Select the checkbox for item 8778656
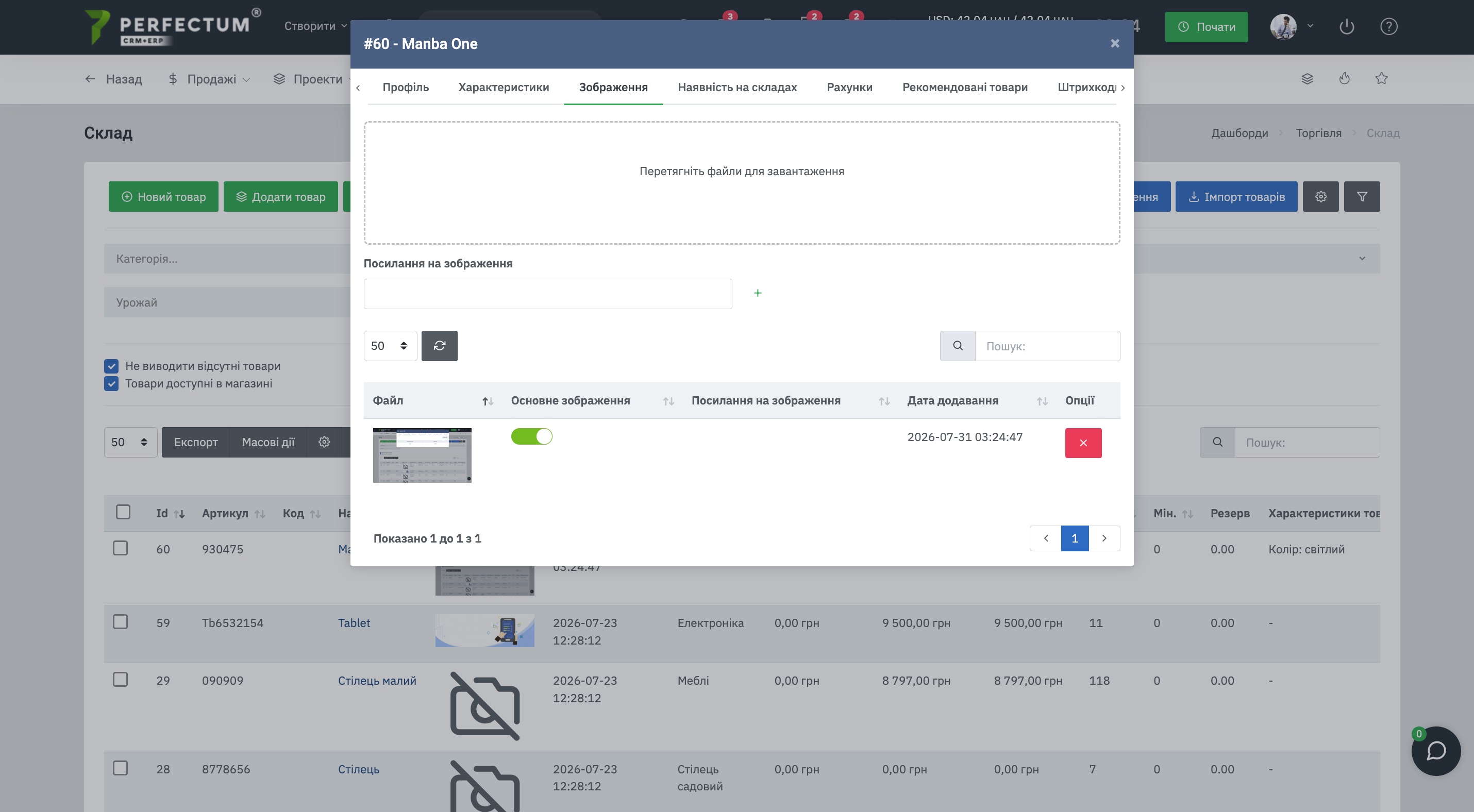Image resolution: width=1474 pixels, height=812 pixels. [x=120, y=769]
